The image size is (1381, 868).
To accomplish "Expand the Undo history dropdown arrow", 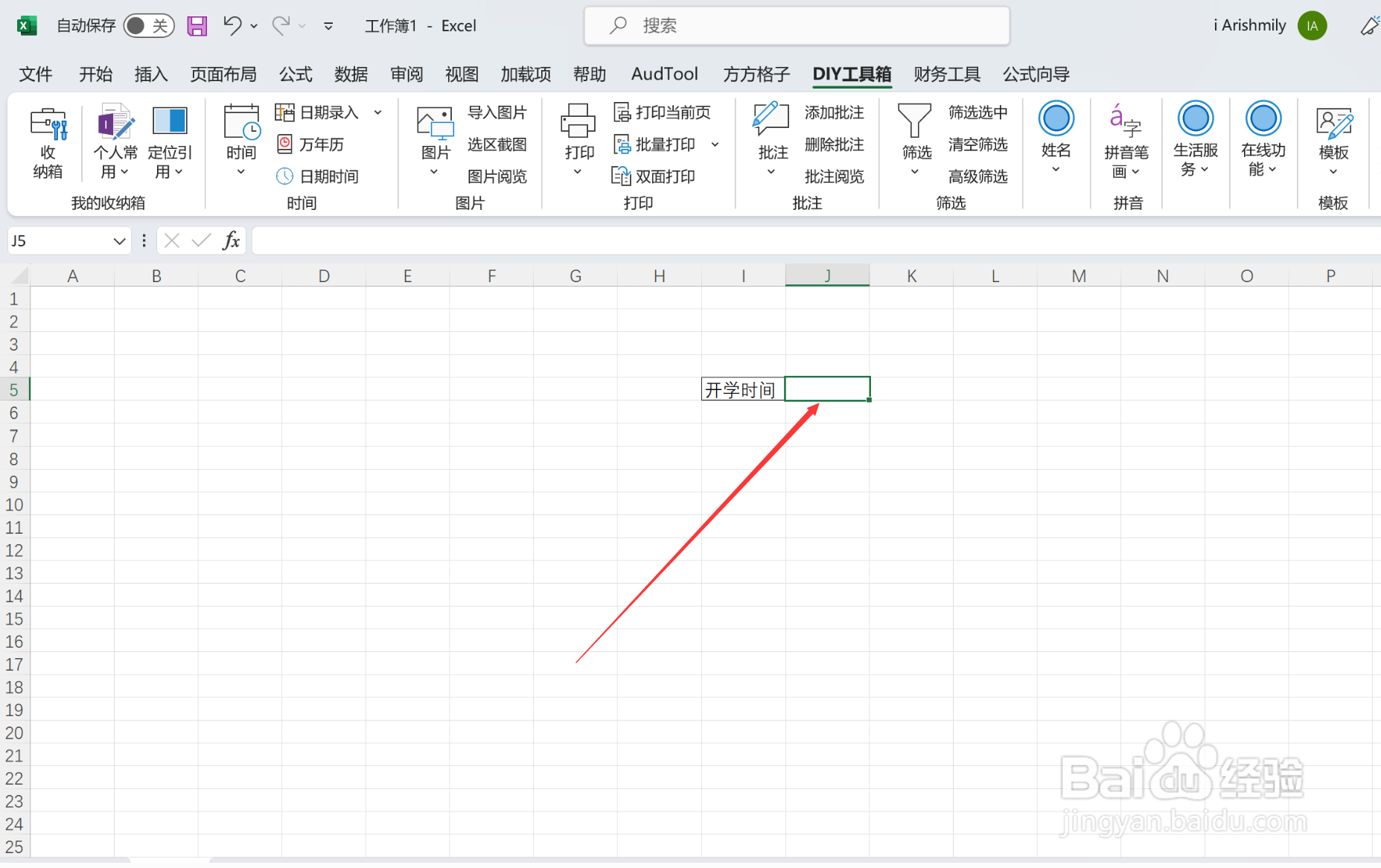I will [254, 26].
